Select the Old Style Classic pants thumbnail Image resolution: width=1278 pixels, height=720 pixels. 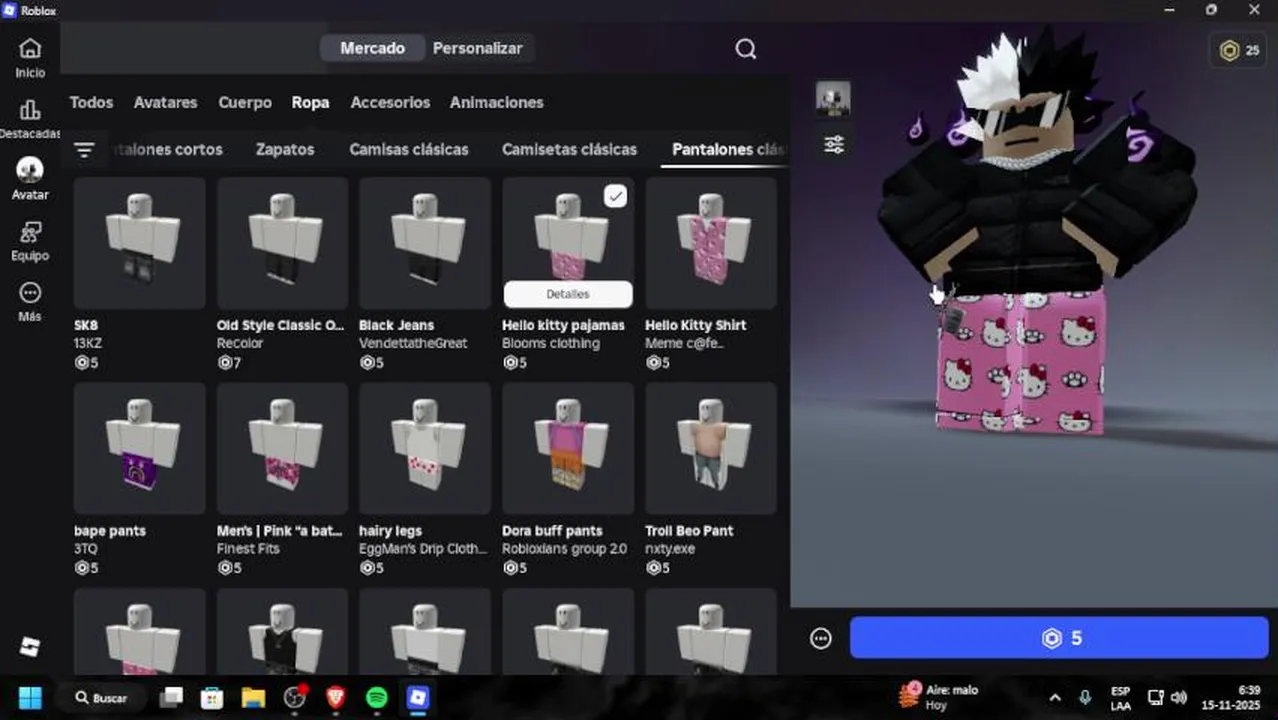[x=282, y=243]
